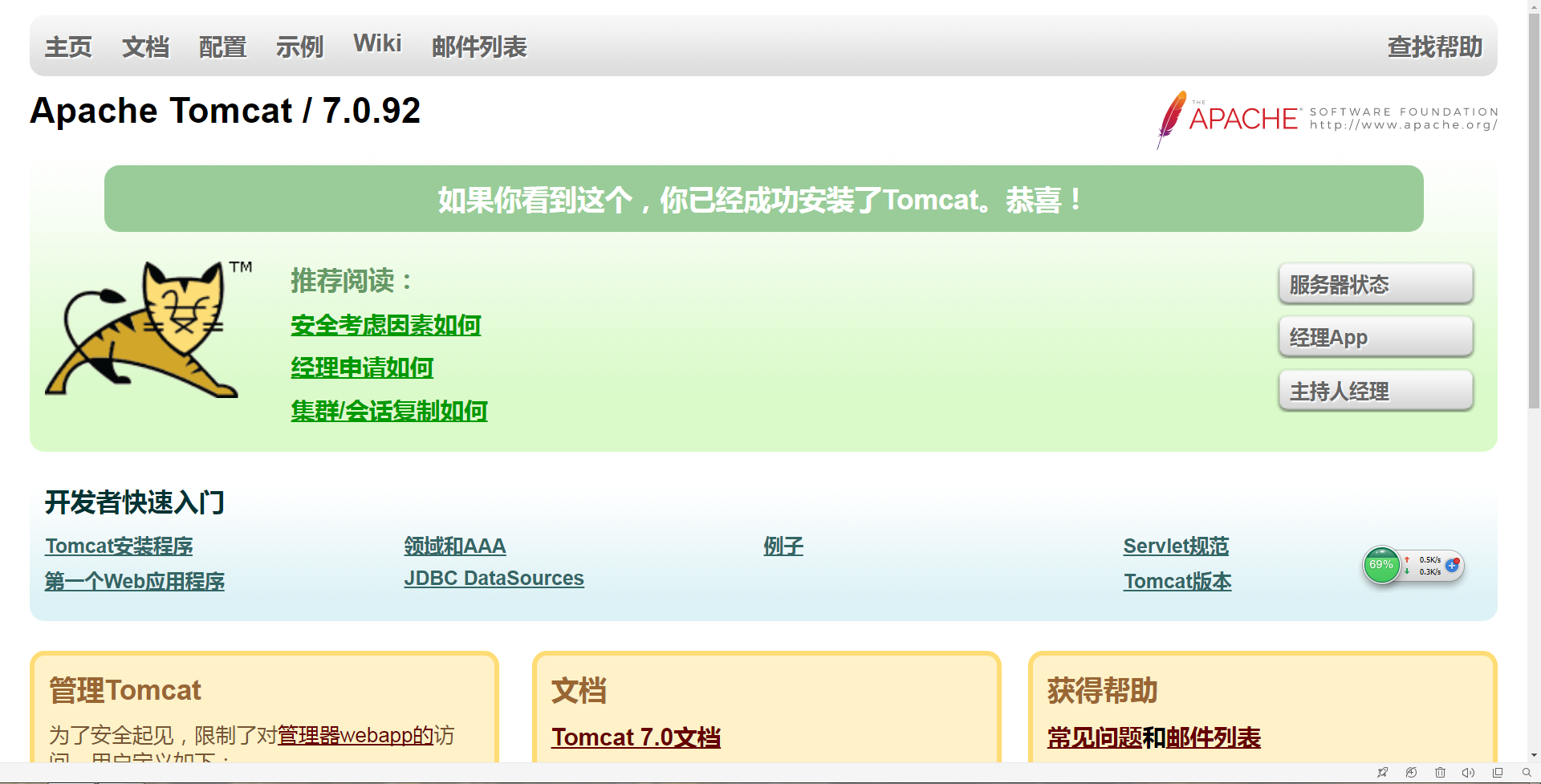Open 邮件列表 in the top navigation
Viewport: 1541px width, 784px height.
(479, 47)
